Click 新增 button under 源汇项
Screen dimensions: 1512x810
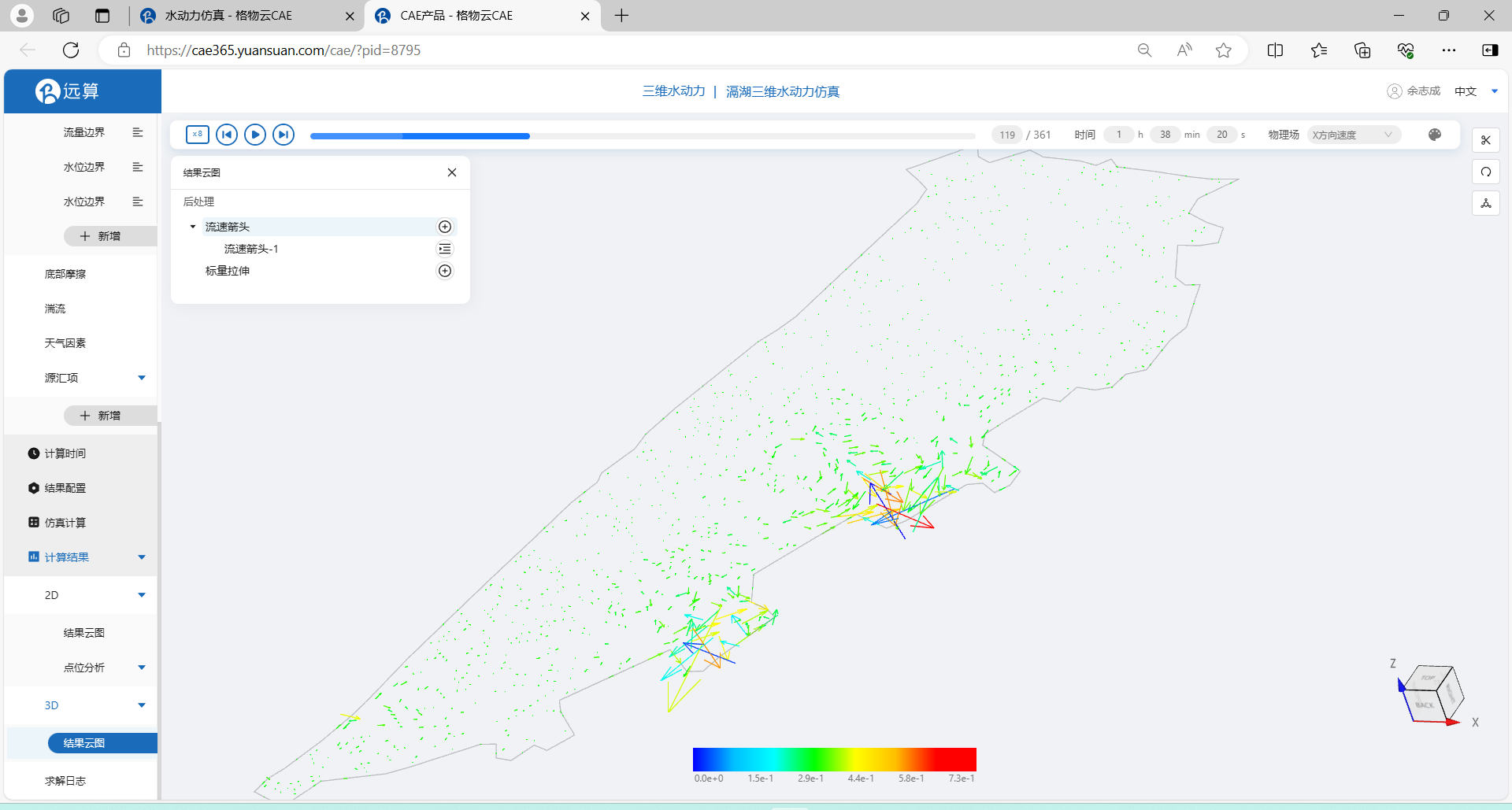[110, 416]
